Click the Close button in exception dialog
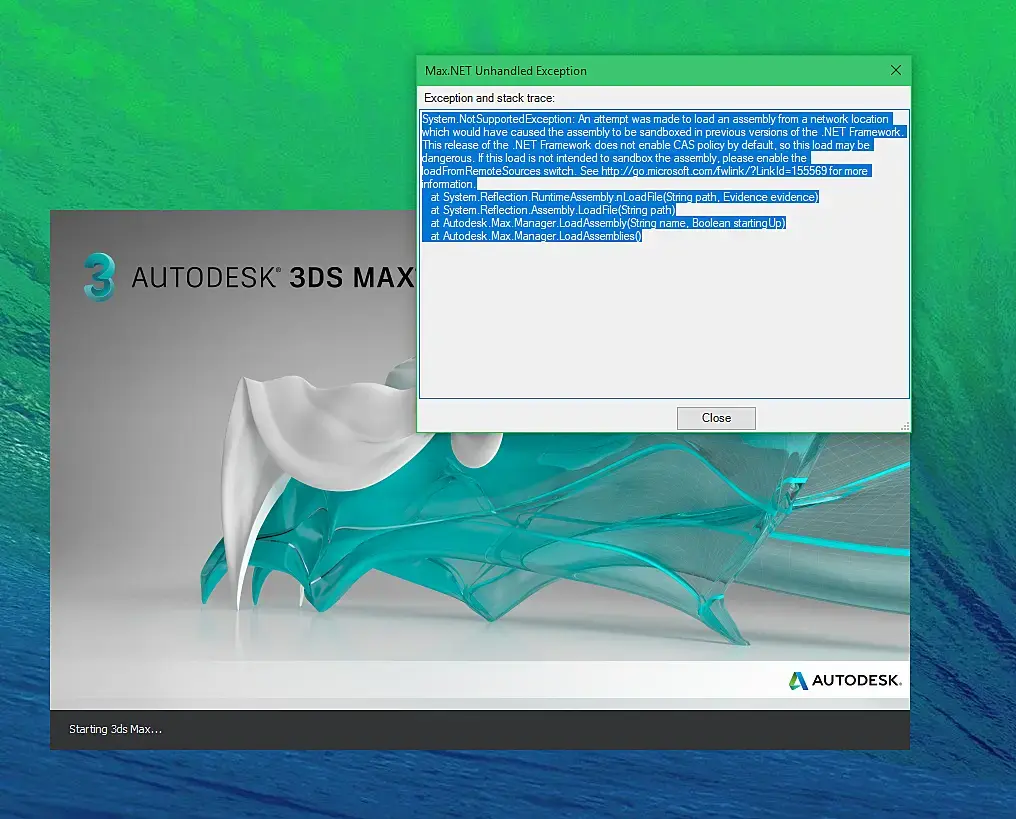This screenshot has height=819, width=1016. coord(716,418)
